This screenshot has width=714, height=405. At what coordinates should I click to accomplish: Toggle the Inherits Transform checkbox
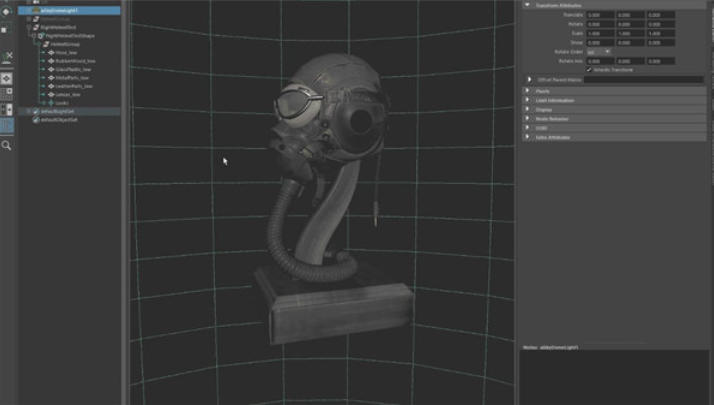point(589,69)
